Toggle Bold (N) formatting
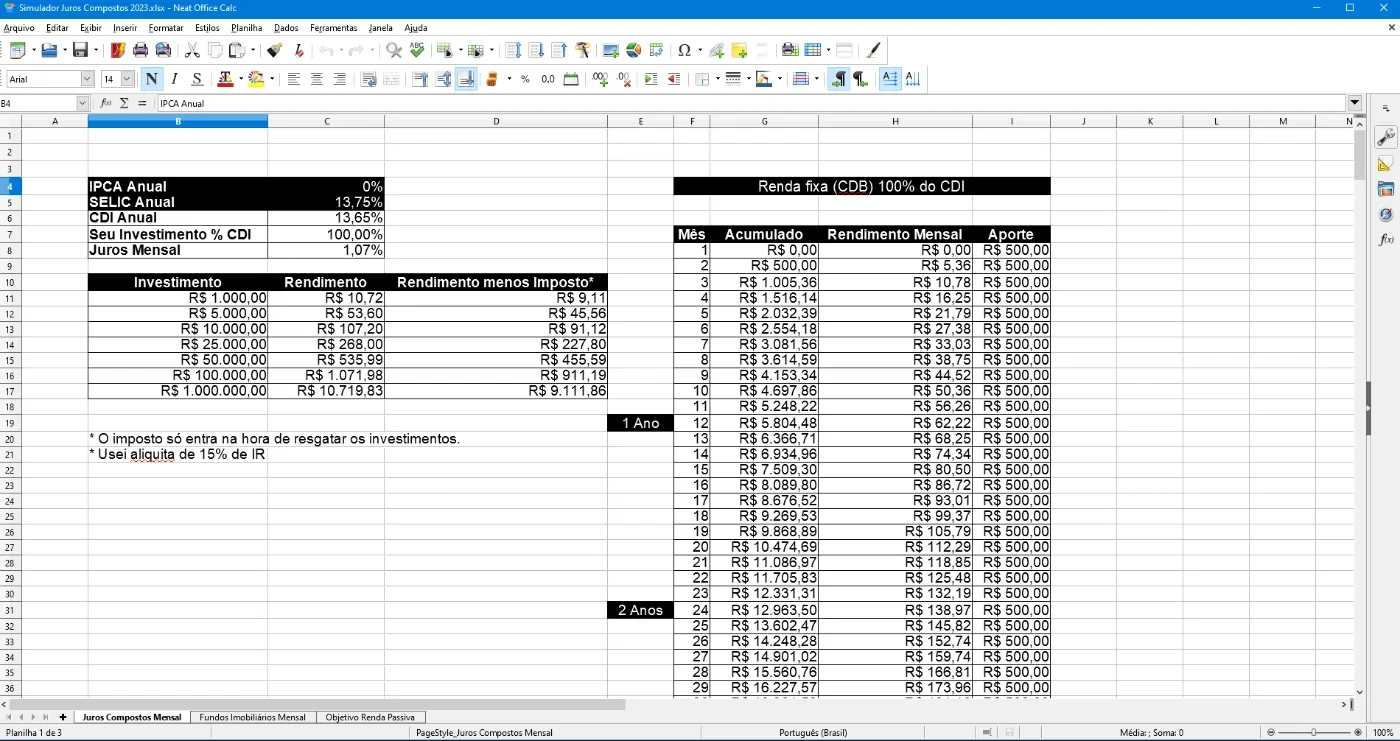The height and width of the screenshot is (741, 1400). [151, 79]
